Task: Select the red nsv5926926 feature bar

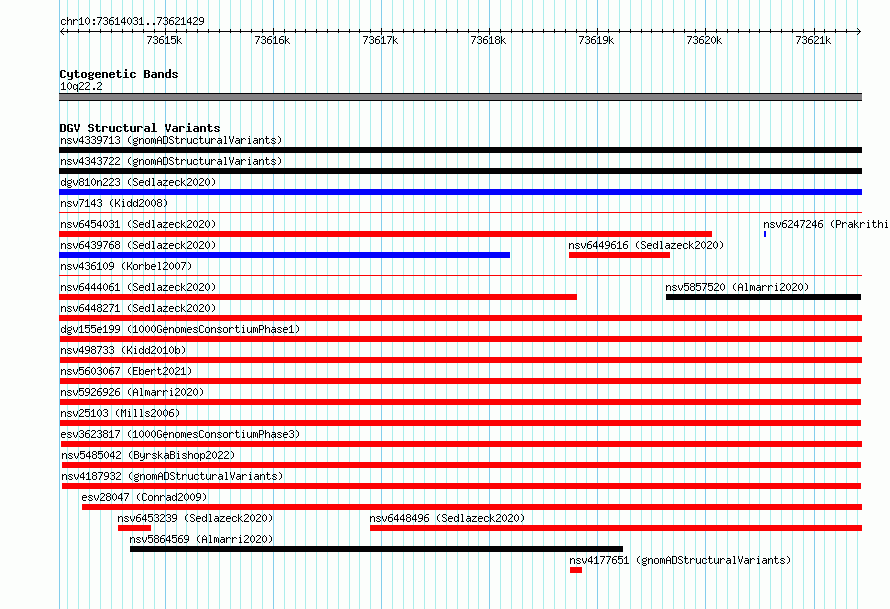Action: [460, 402]
